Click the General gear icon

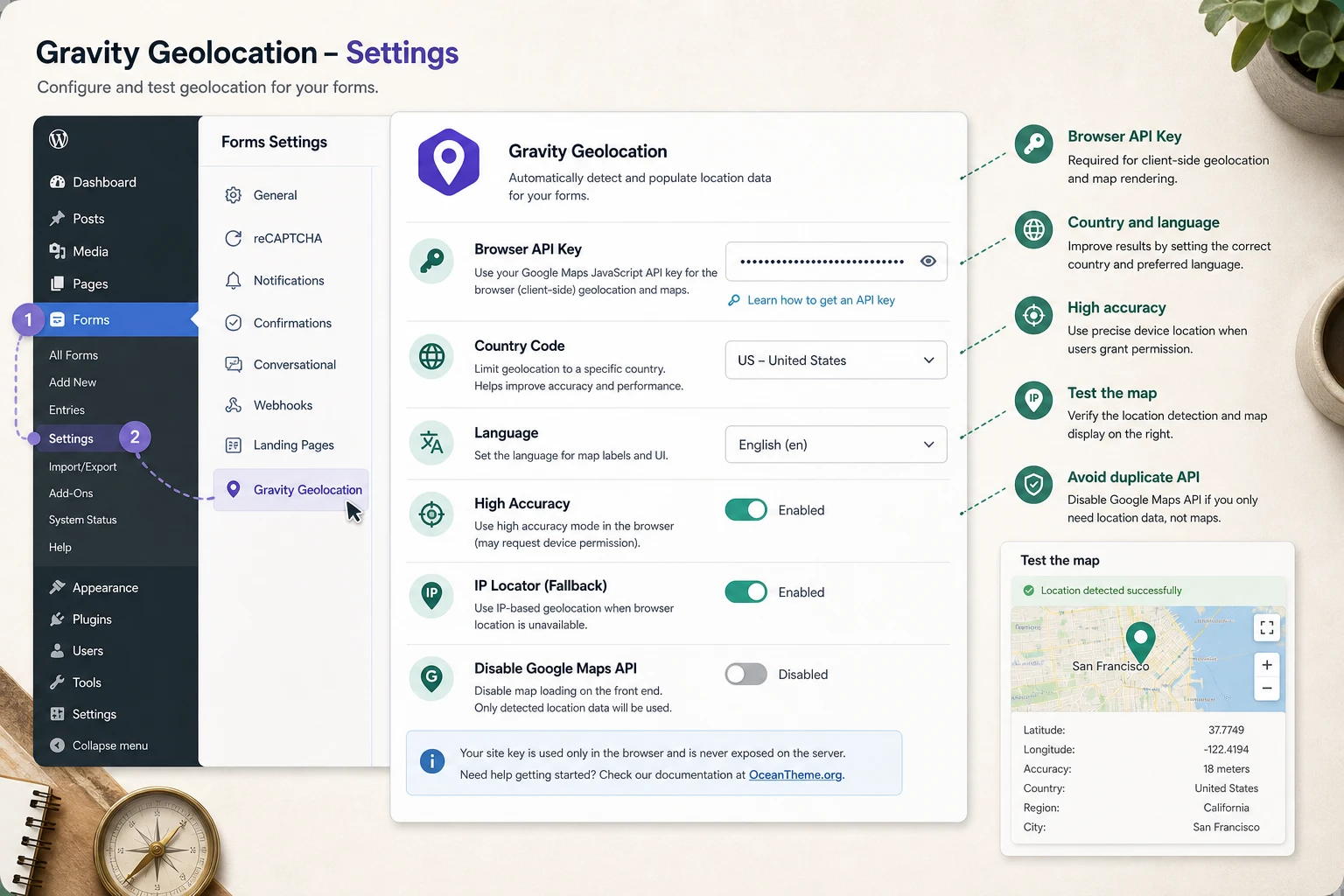tap(234, 195)
